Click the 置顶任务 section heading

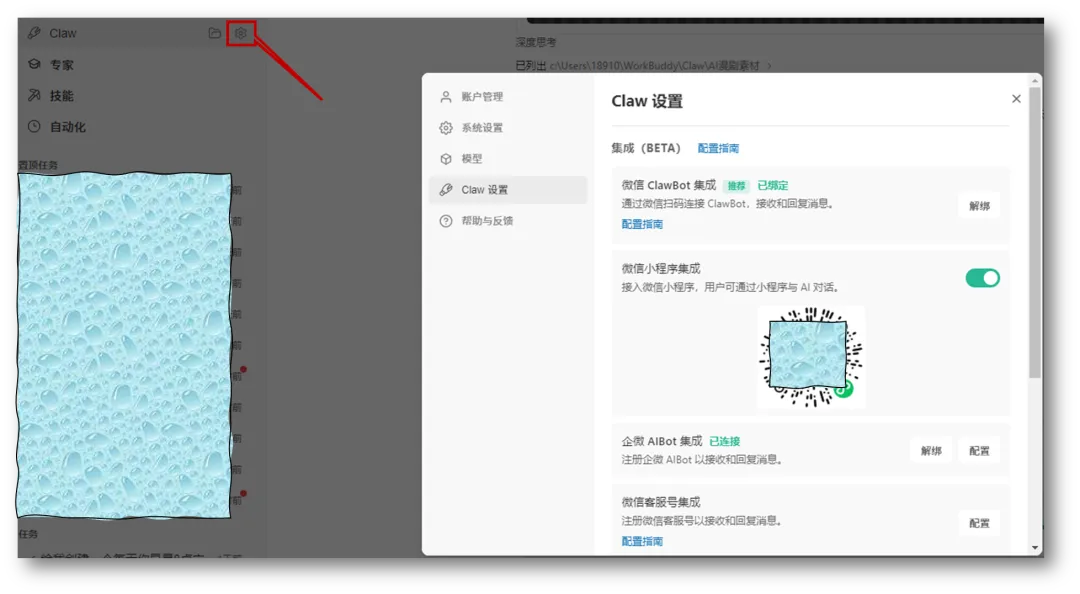pos(38,165)
